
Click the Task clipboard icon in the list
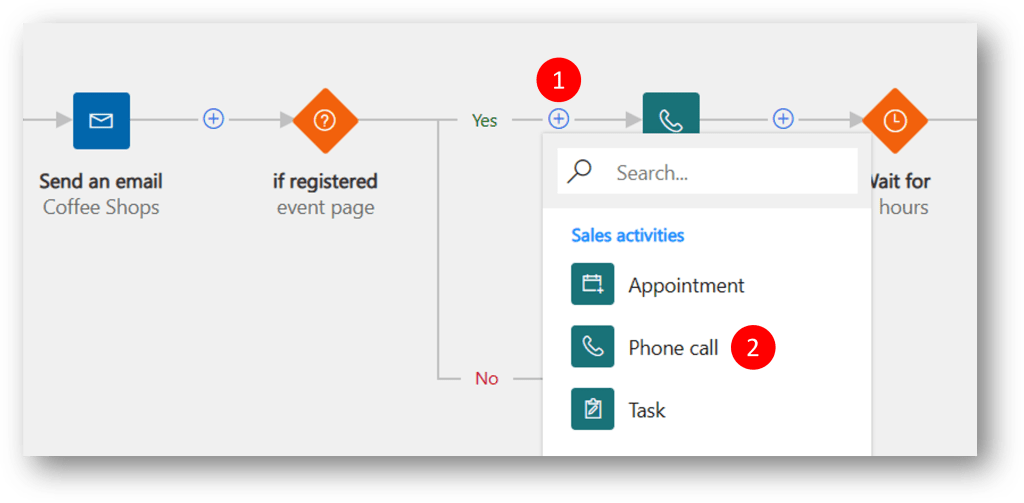[x=592, y=409]
